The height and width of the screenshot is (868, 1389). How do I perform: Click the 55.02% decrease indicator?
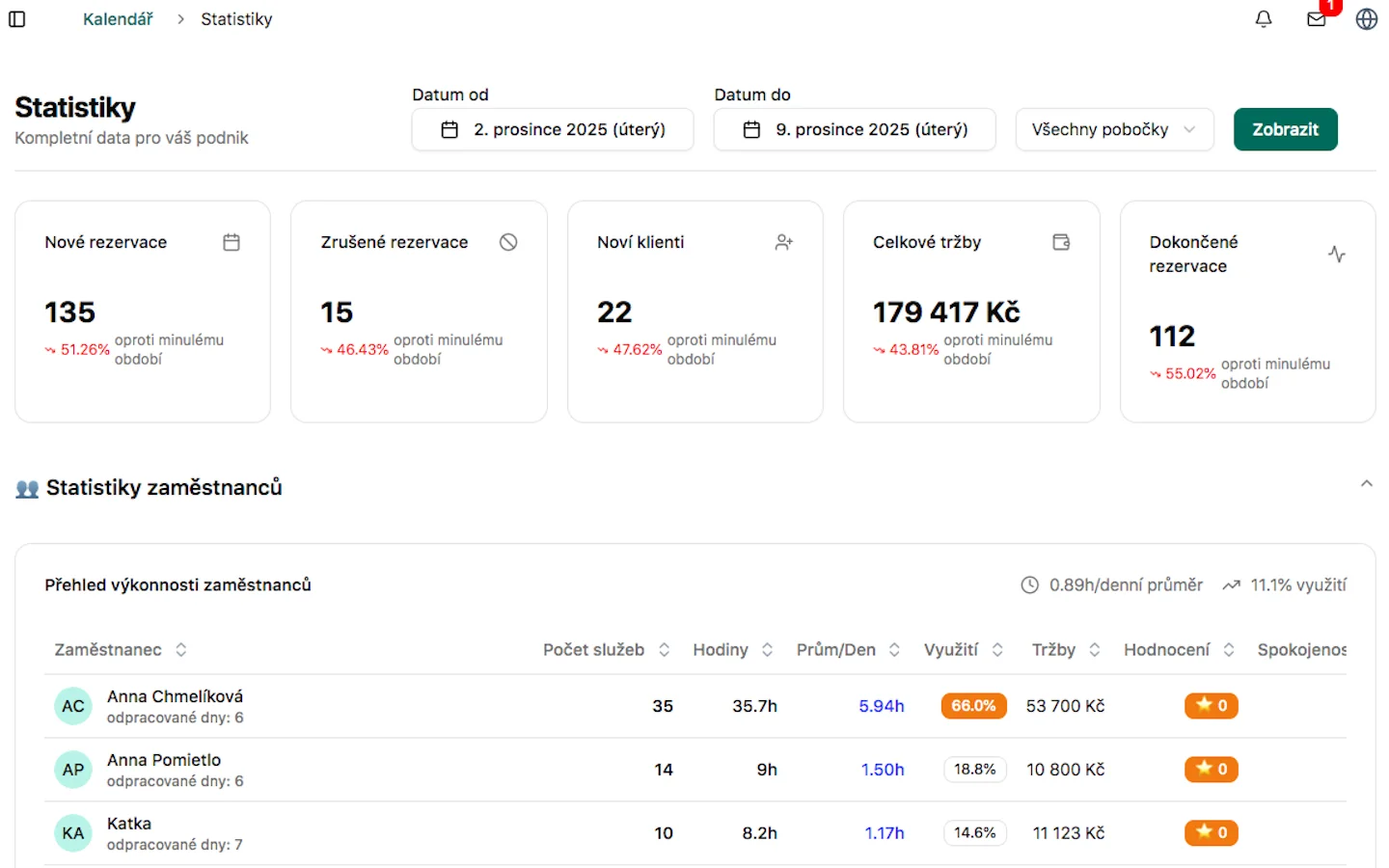[1183, 374]
